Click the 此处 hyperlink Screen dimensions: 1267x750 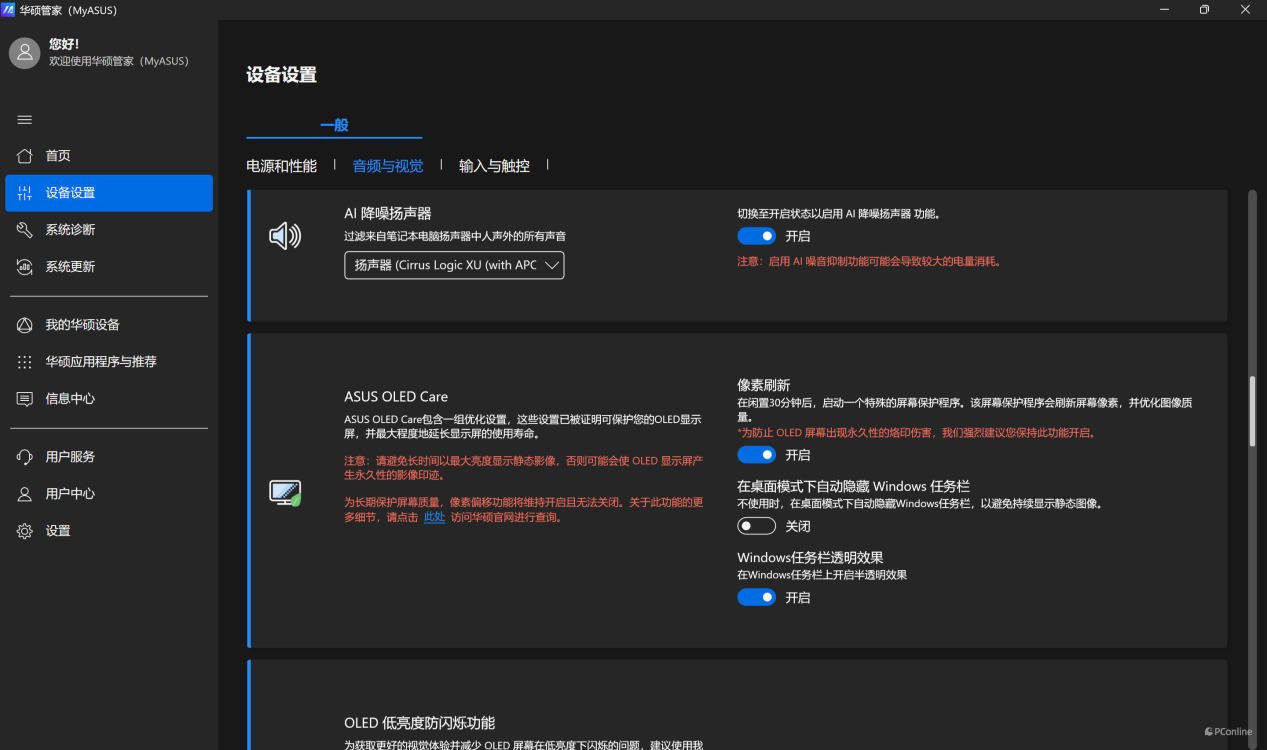pos(434,517)
